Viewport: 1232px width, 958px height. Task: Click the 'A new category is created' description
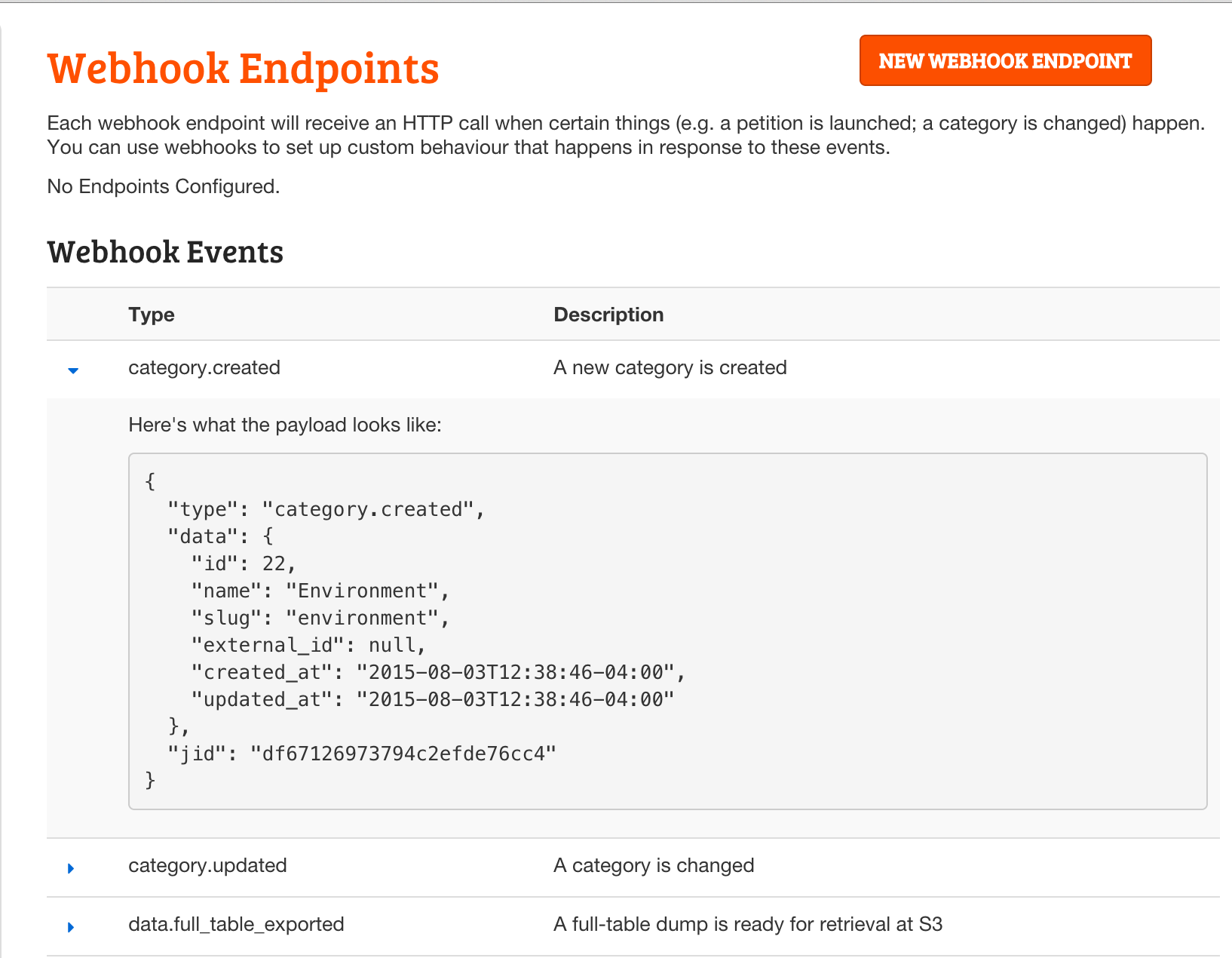[x=670, y=367]
